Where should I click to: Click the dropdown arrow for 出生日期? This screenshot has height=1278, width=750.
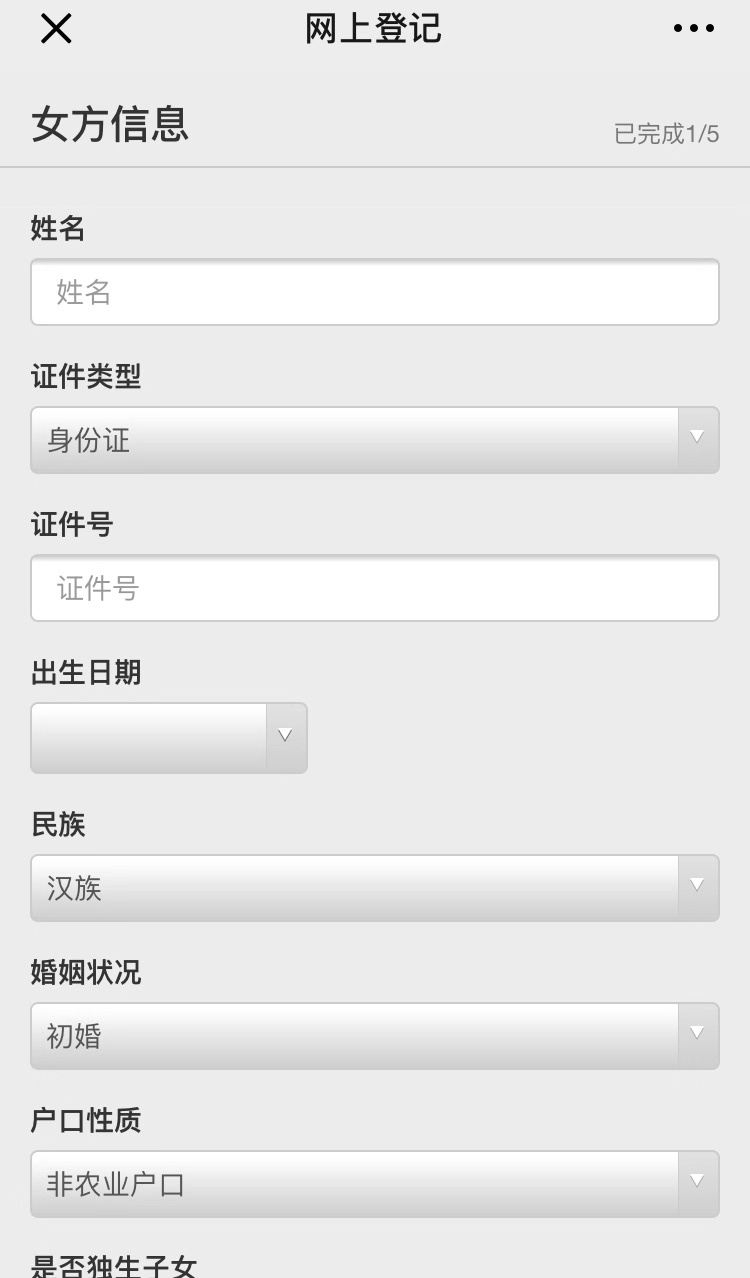point(285,737)
